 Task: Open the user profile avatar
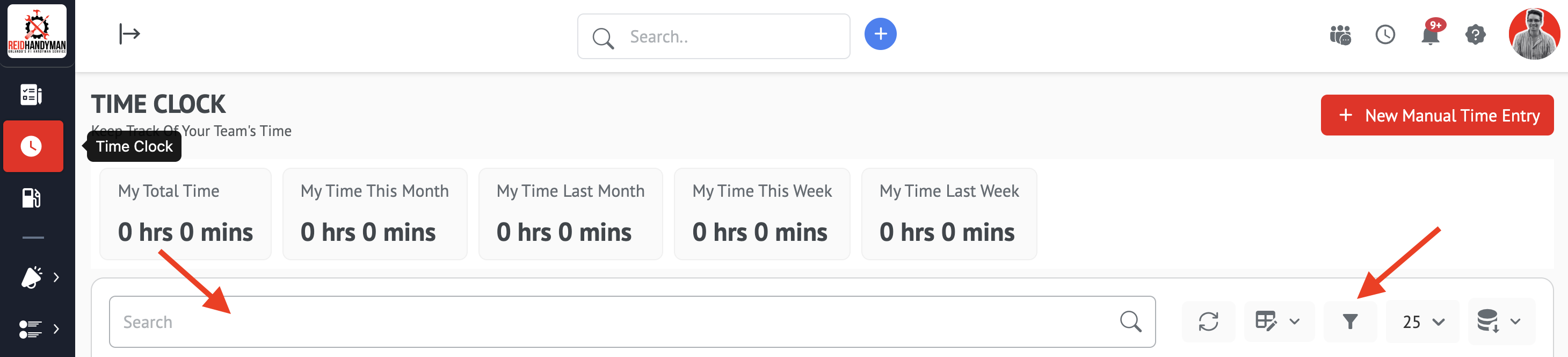(x=1533, y=34)
